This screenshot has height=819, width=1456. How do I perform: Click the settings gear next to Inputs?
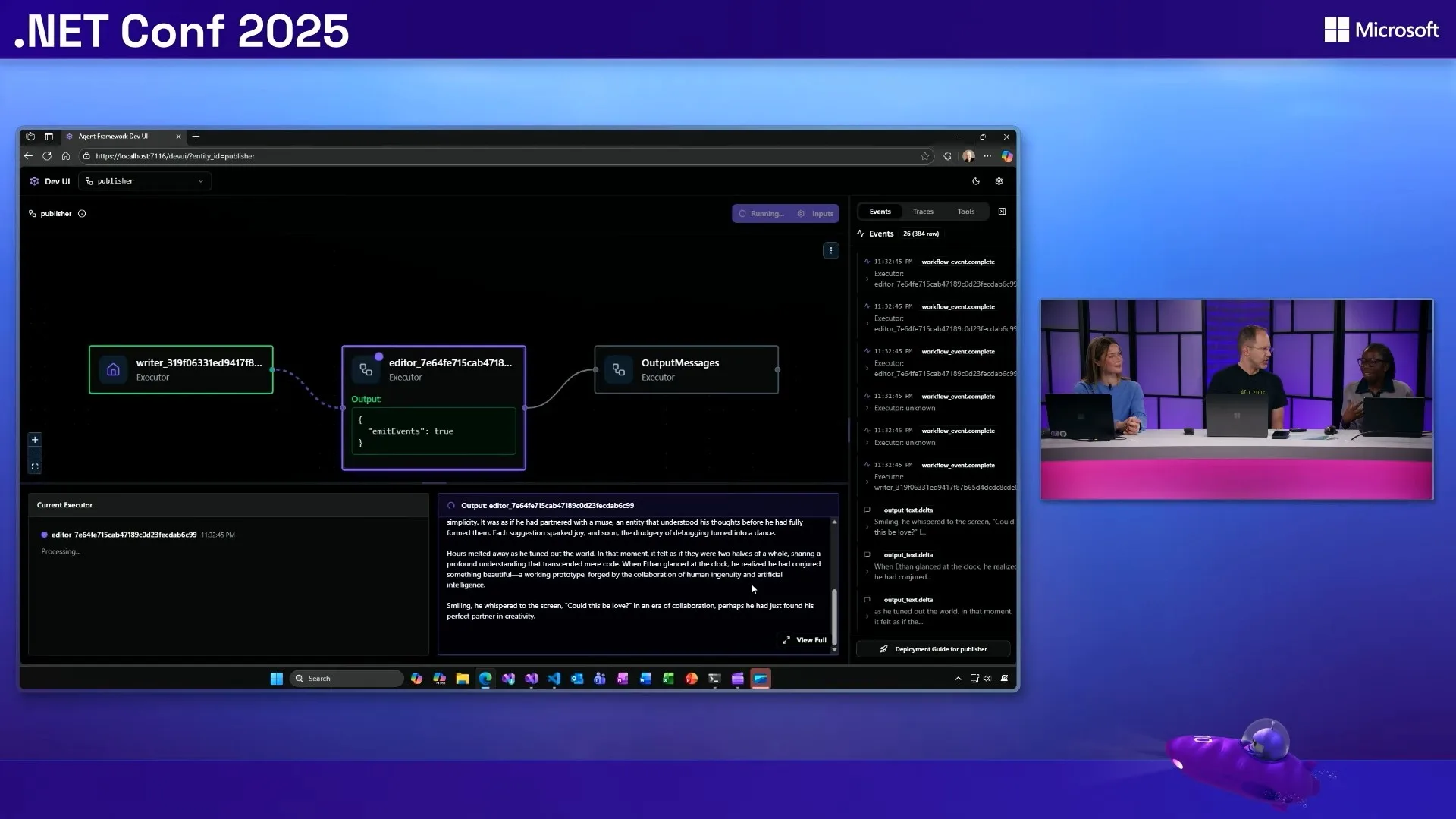[802, 213]
